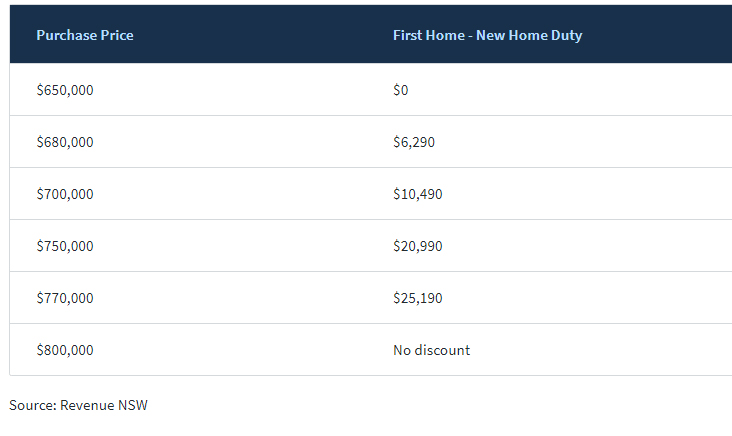Screen dimensions: 732x436
Task: Click the $700,000 purchase price entry
Action: pos(65,194)
